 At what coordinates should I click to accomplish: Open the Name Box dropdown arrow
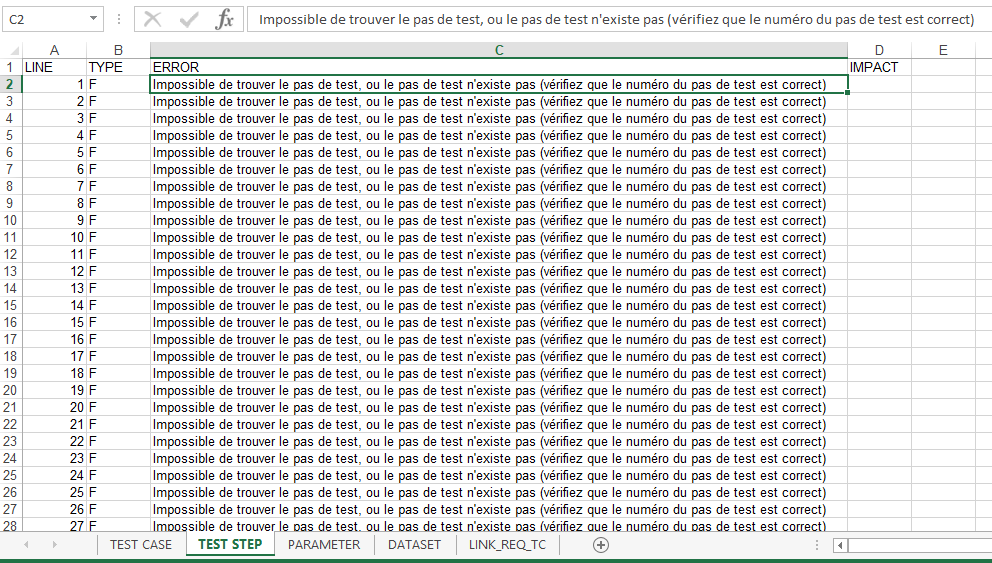click(94, 19)
